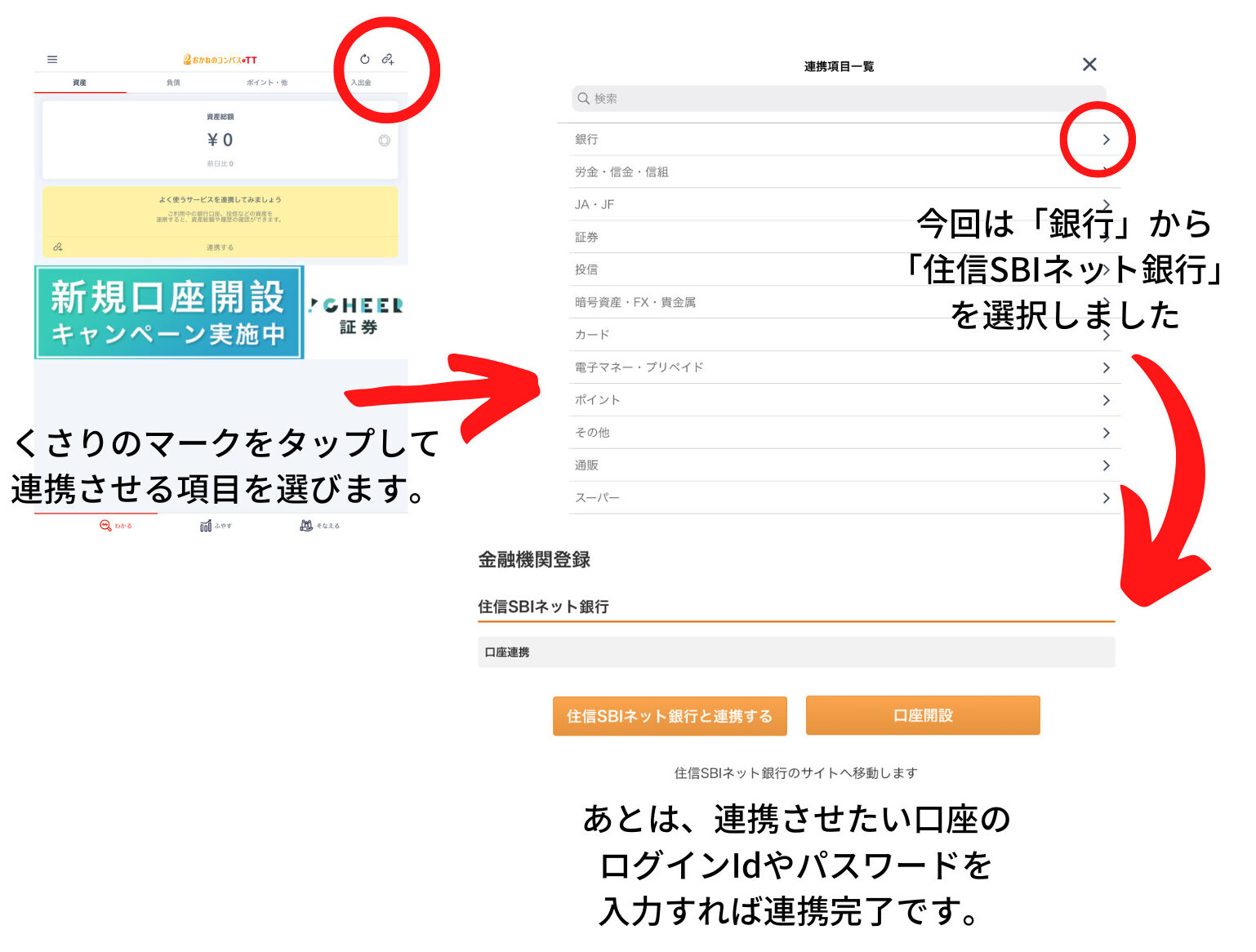Click the ¥ 0 total amount
The image size is (1256, 952).
(220, 140)
